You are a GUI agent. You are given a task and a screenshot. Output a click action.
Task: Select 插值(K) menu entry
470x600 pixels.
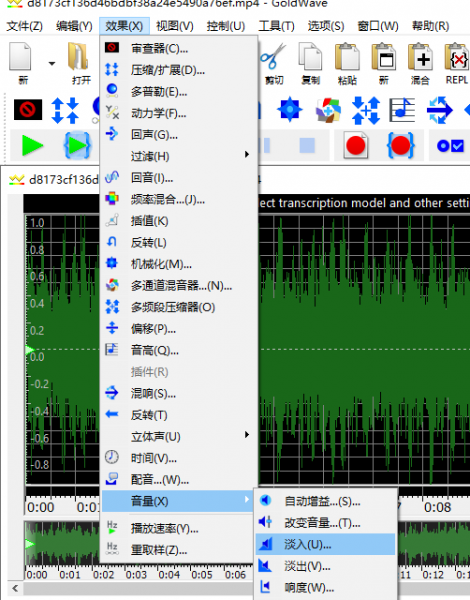point(179,221)
